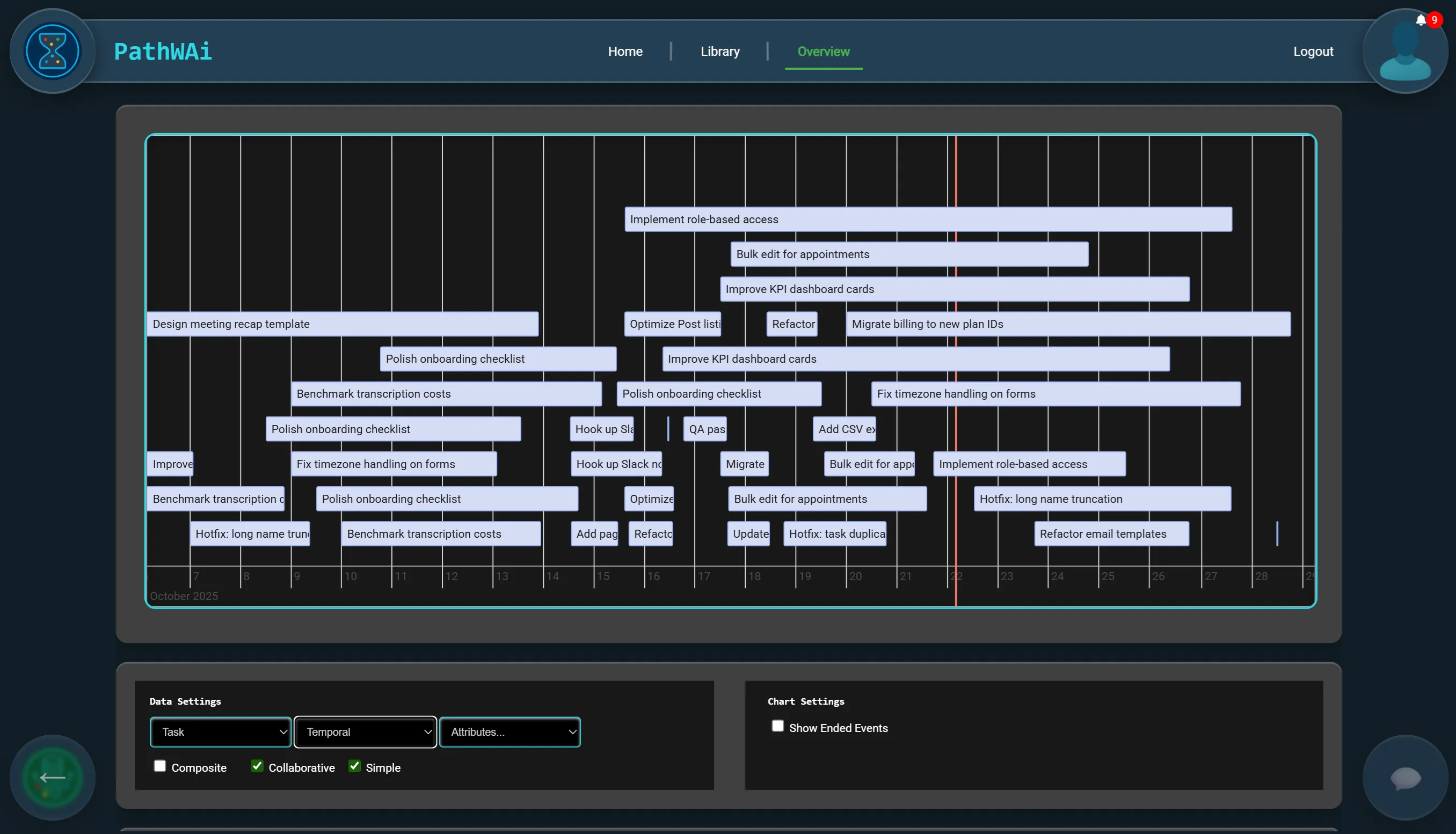Enable the Composite checkbox
This screenshot has height=834, width=1456.
(160, 766)
